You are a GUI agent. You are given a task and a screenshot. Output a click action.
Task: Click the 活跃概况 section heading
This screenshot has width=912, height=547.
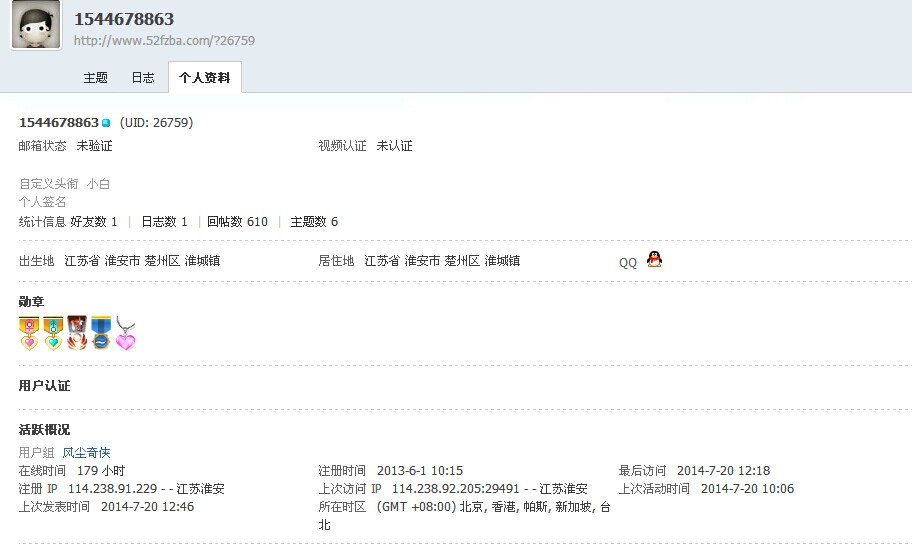(44, 429)
